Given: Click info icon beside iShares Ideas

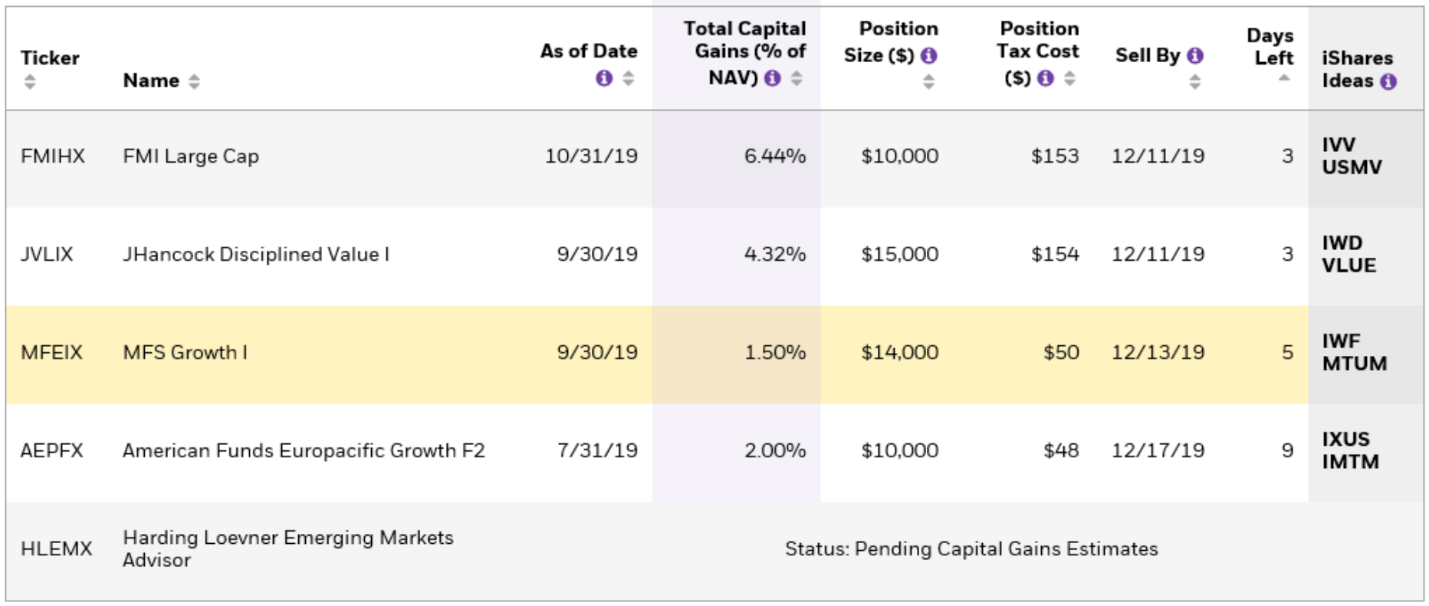Looking at the screenshot, I should 1388,82.
